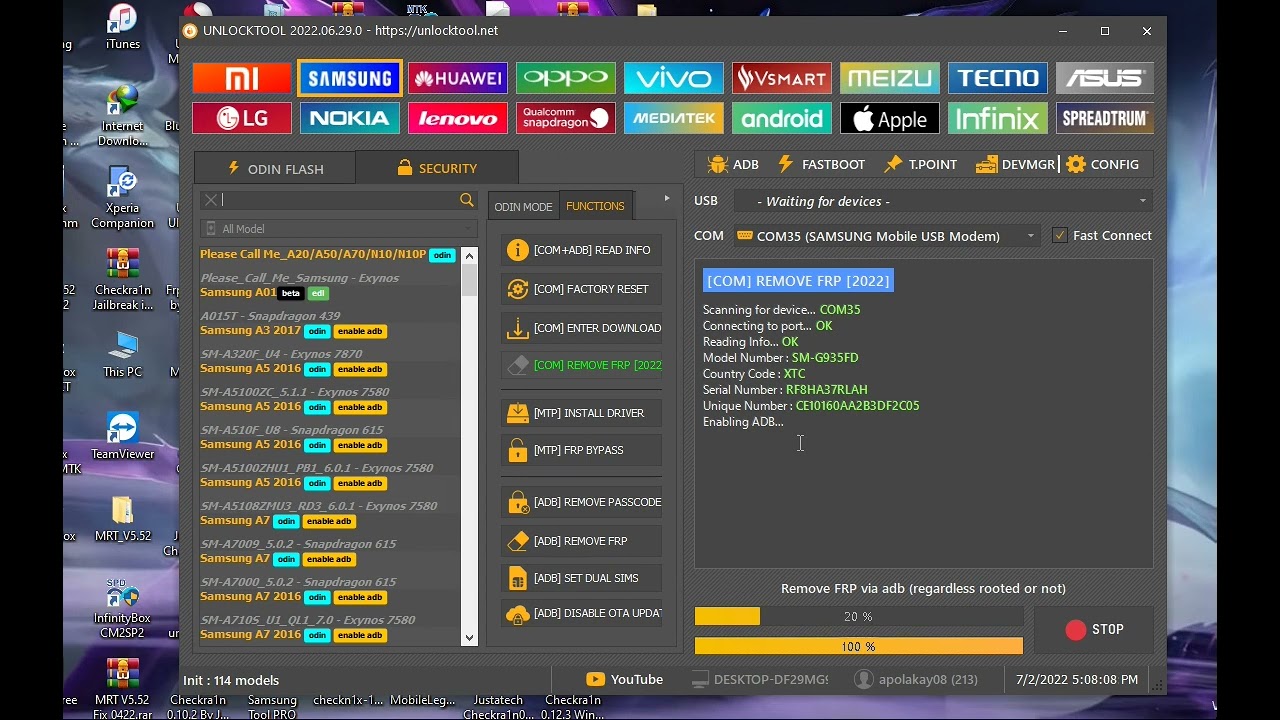This screenshot has width=1280, height=720.
Task: Click [MTP] INSTALL DRIVER button
Action: pos(581,413)
